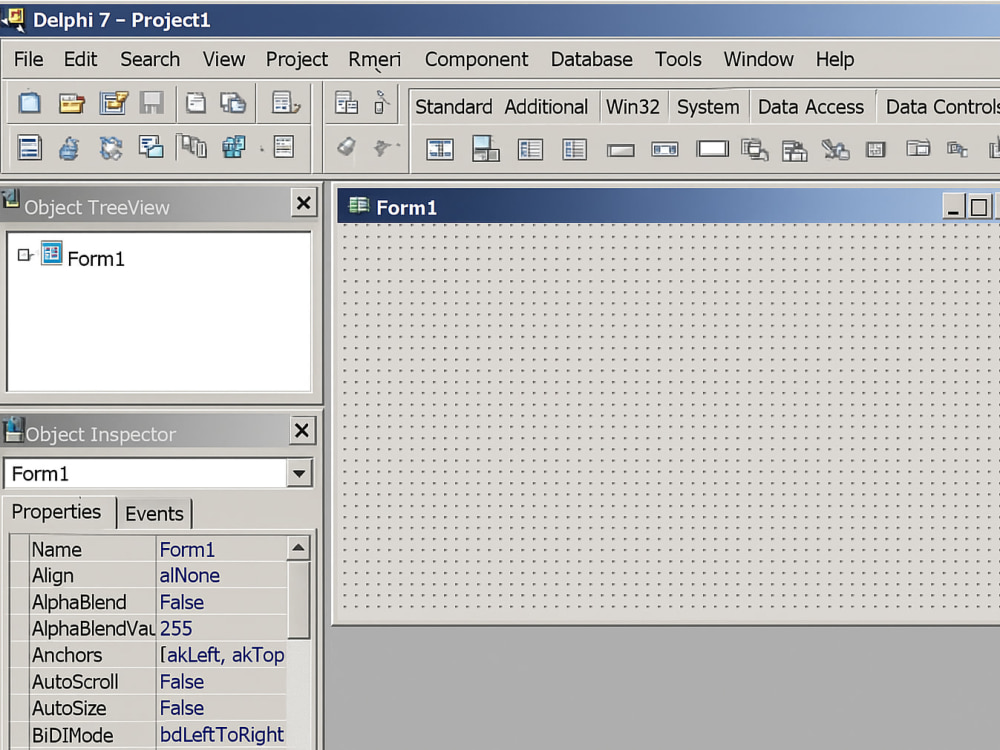Select the tabbed box palette component after grid square
1000x750 pixels.
tap(918, 149)
